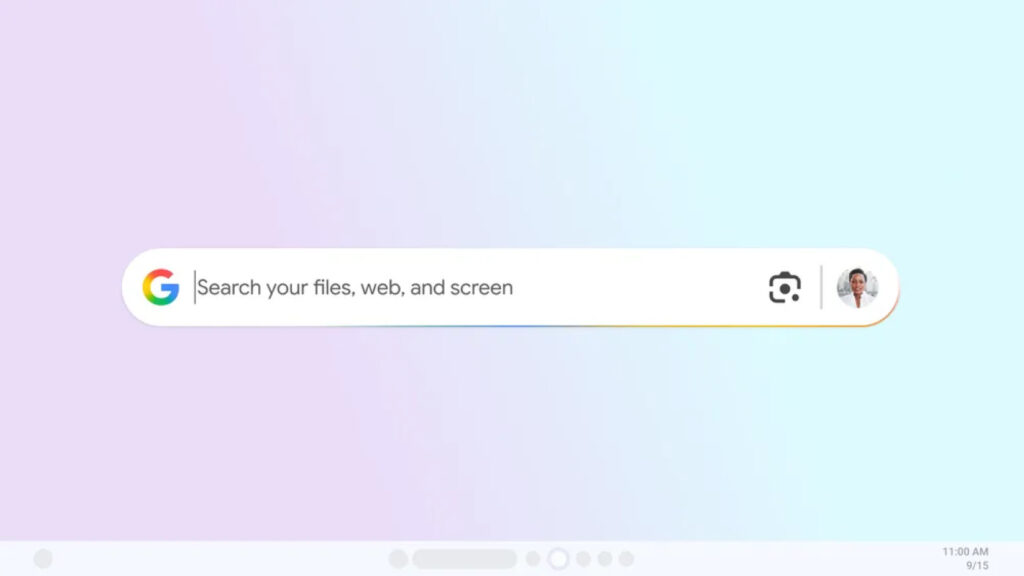The width and height of the screenshot is (1024, 576).
Task: Click the shelf dot just right of the ring
Action: [583, 559]
